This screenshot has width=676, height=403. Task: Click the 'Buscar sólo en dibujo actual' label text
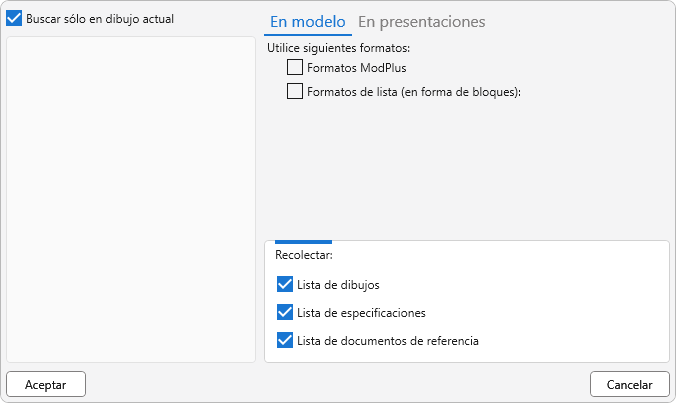click(100, 19)
